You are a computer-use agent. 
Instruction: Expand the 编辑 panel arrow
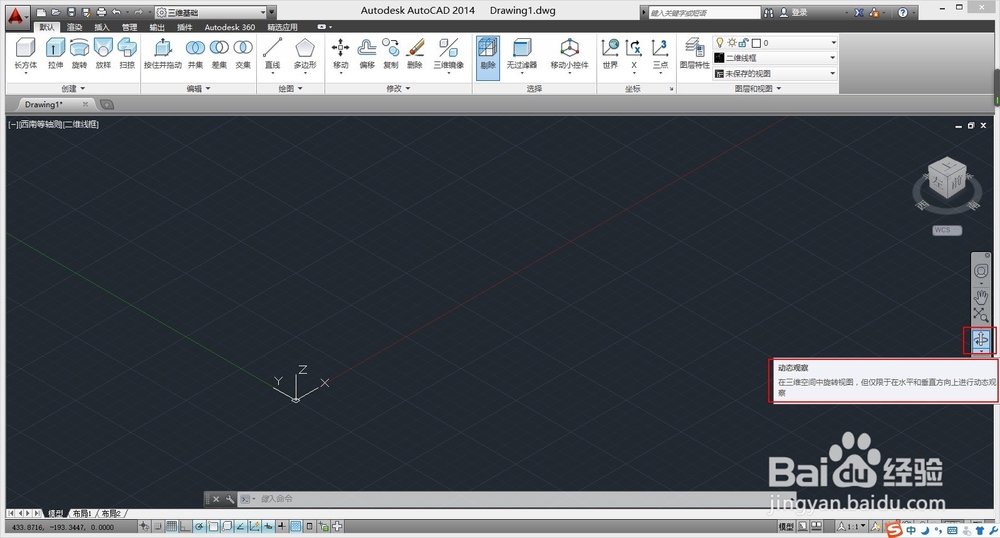point(209,89)
